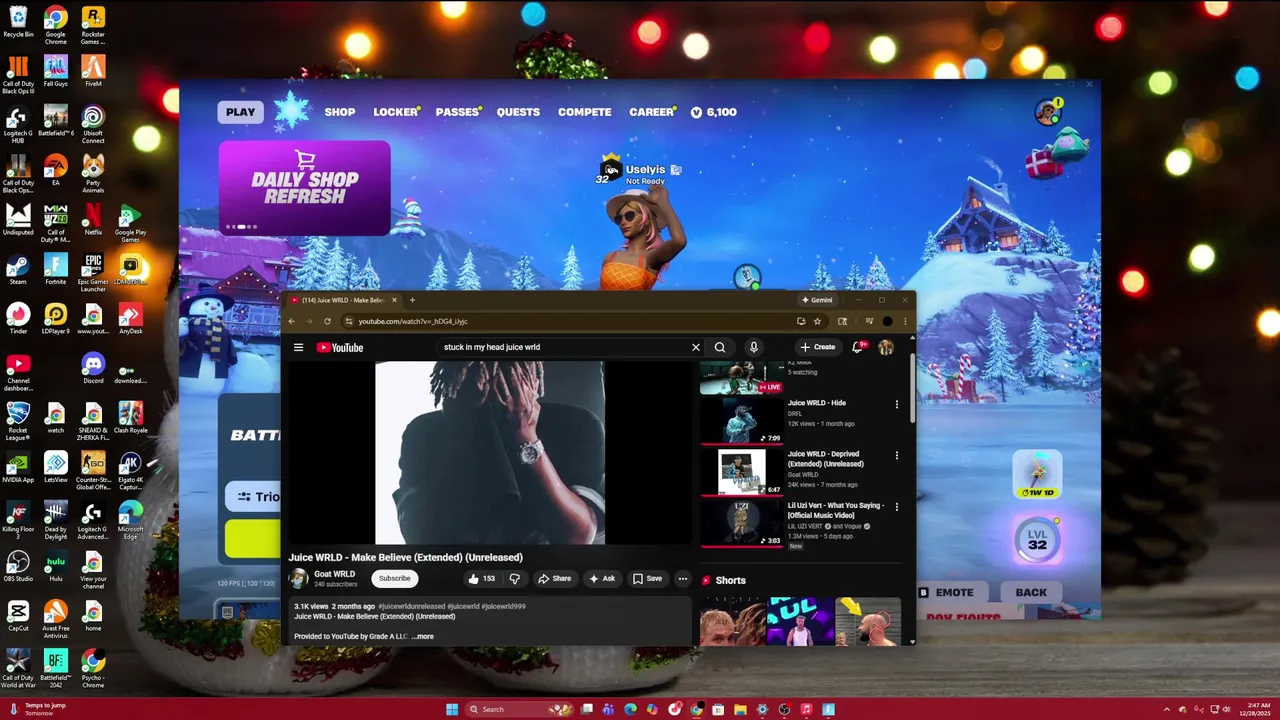Open the LOCKER tab in Fortnite
This screenshot has height=720, width=1280.
[396, 112]
